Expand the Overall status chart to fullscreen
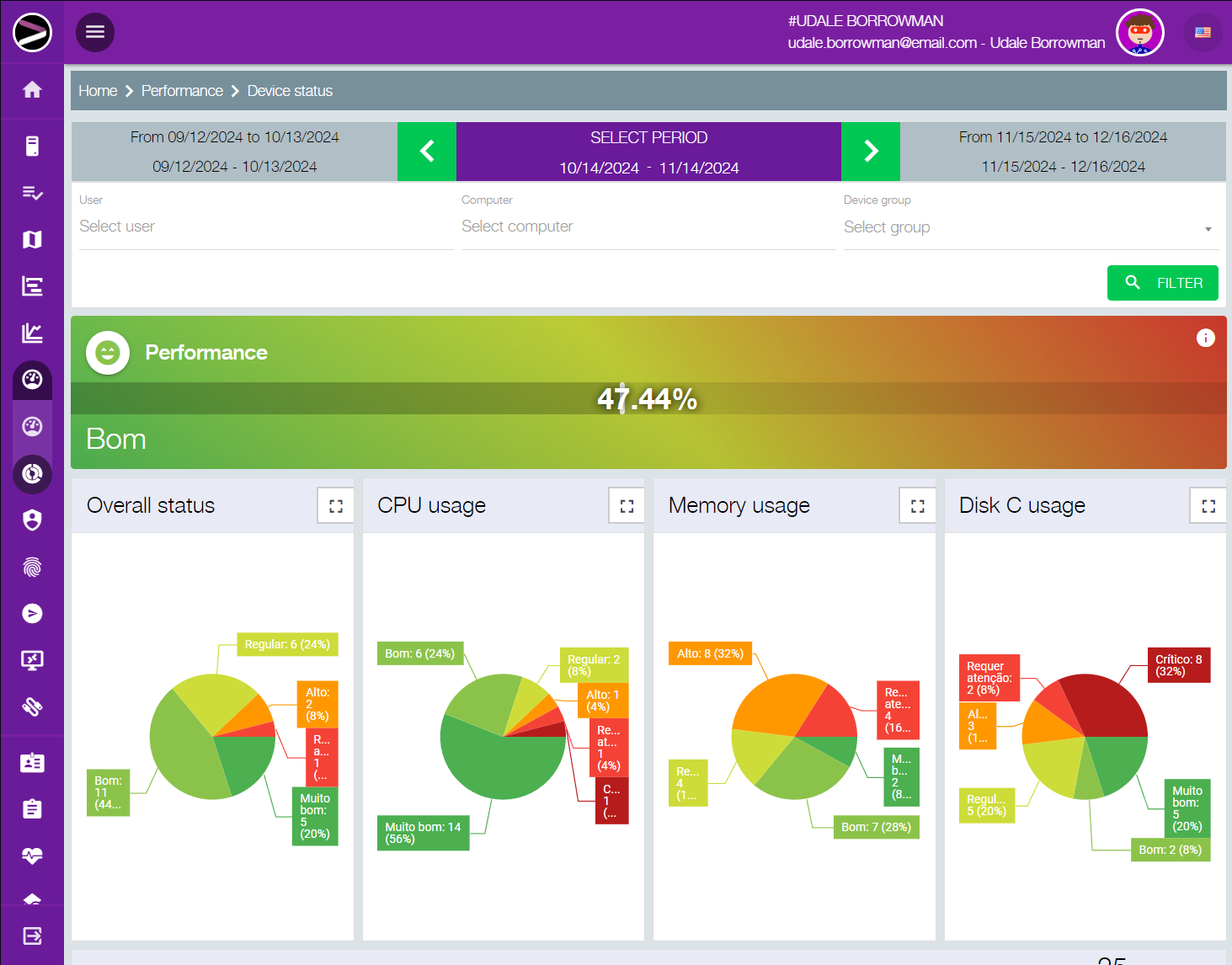1232x965 pixels. [336, 506]
